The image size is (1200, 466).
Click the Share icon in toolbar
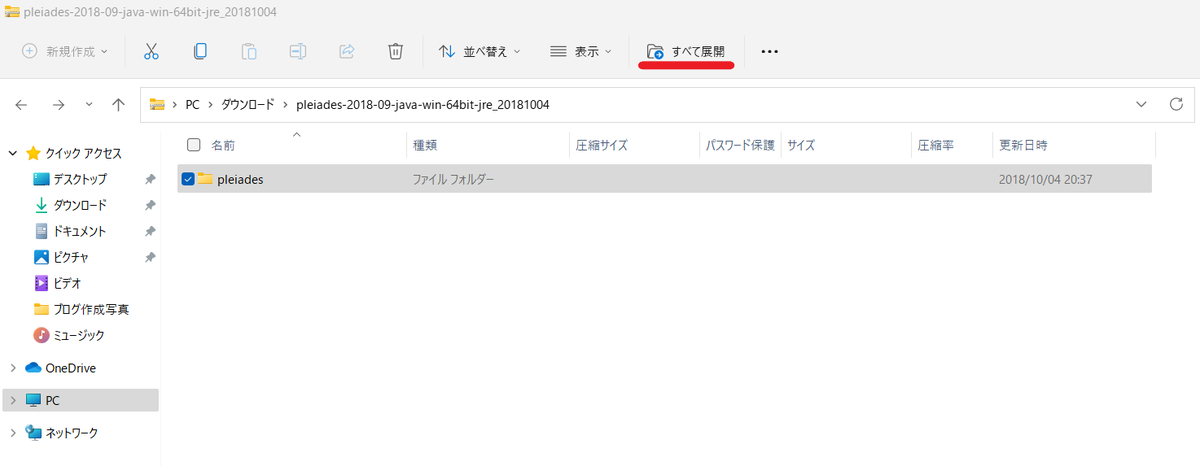point(347,51)
